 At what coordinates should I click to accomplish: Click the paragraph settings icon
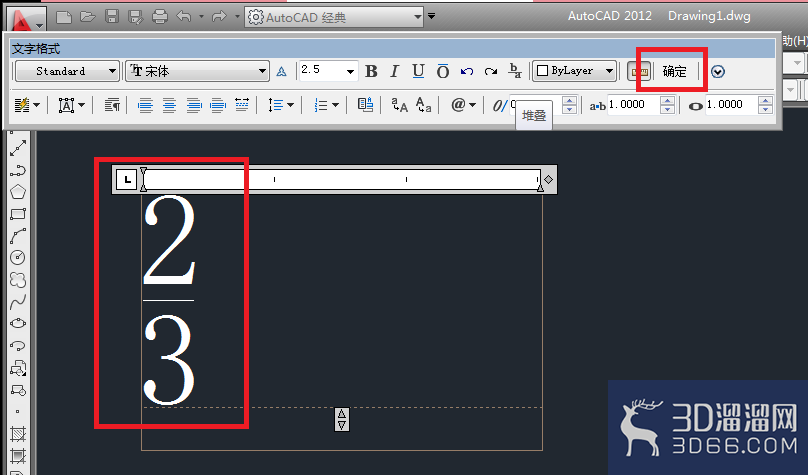(x=112, y=105)
